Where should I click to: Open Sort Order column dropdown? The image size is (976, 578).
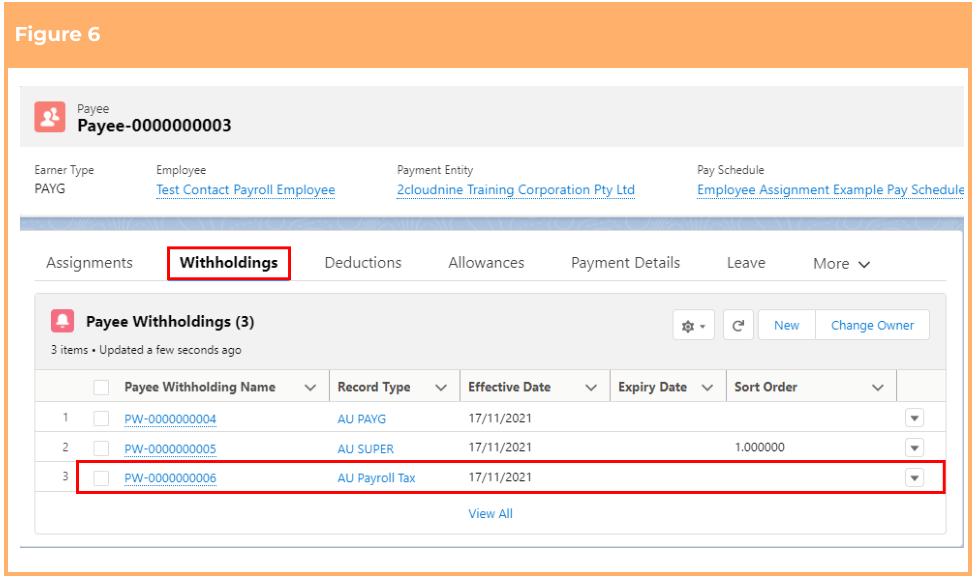pos(878,388)
